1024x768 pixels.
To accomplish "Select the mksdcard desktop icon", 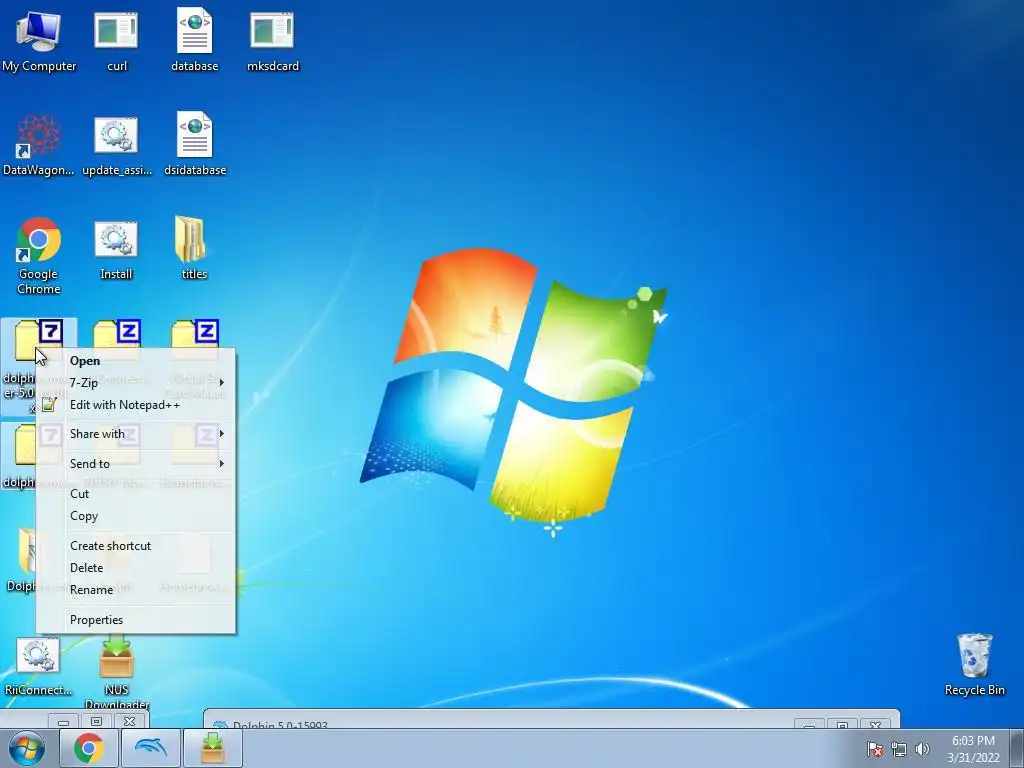I will pos(272,40).
